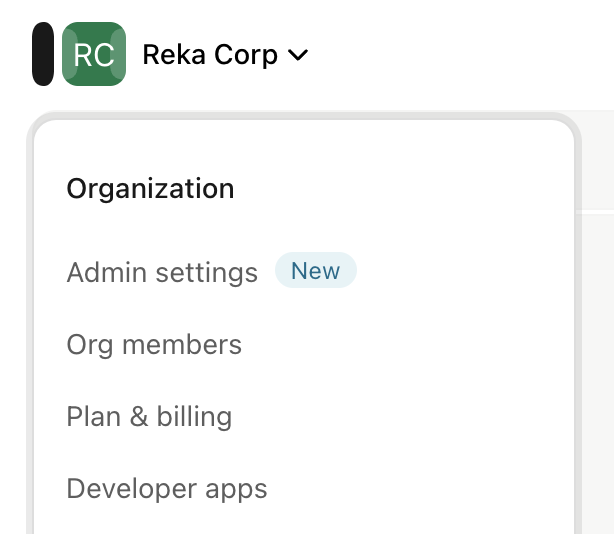Click the light blue New pill tag

316,270
